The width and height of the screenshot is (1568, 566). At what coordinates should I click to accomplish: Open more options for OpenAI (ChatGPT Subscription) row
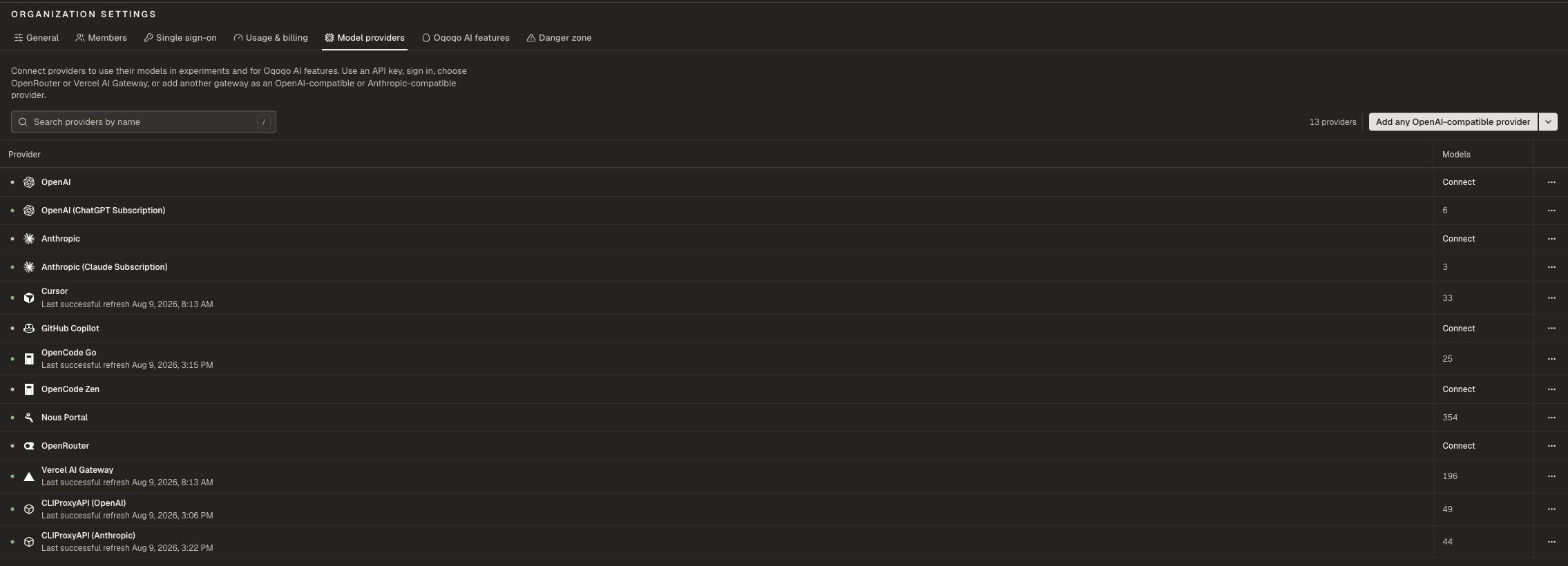click(x=1551, y=211)
